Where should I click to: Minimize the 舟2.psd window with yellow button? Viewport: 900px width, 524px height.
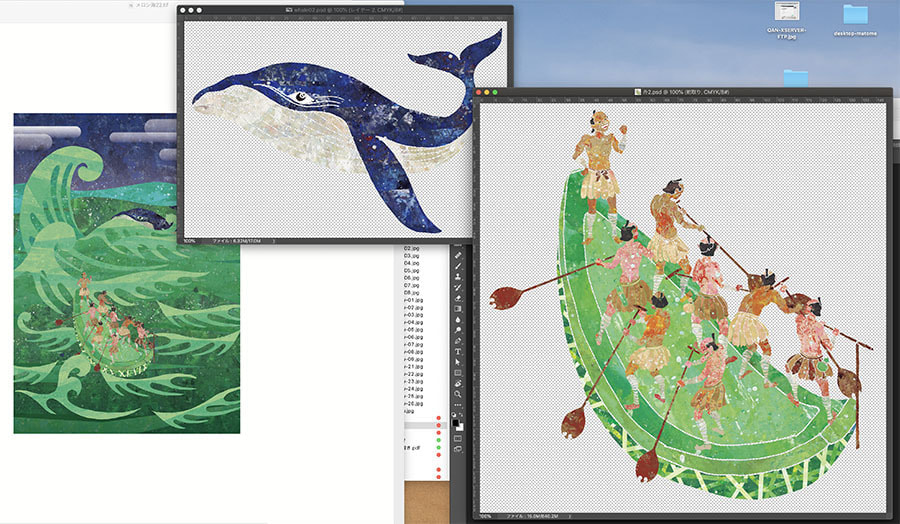coord(487,92)
